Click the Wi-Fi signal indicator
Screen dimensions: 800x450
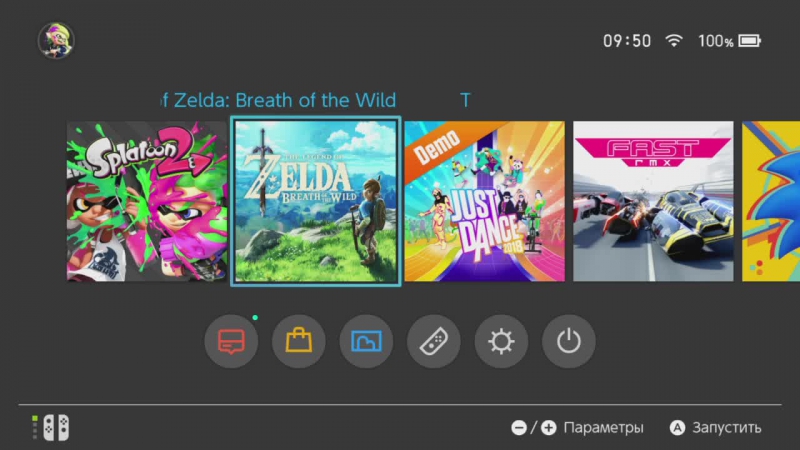(x=674, y=41)
